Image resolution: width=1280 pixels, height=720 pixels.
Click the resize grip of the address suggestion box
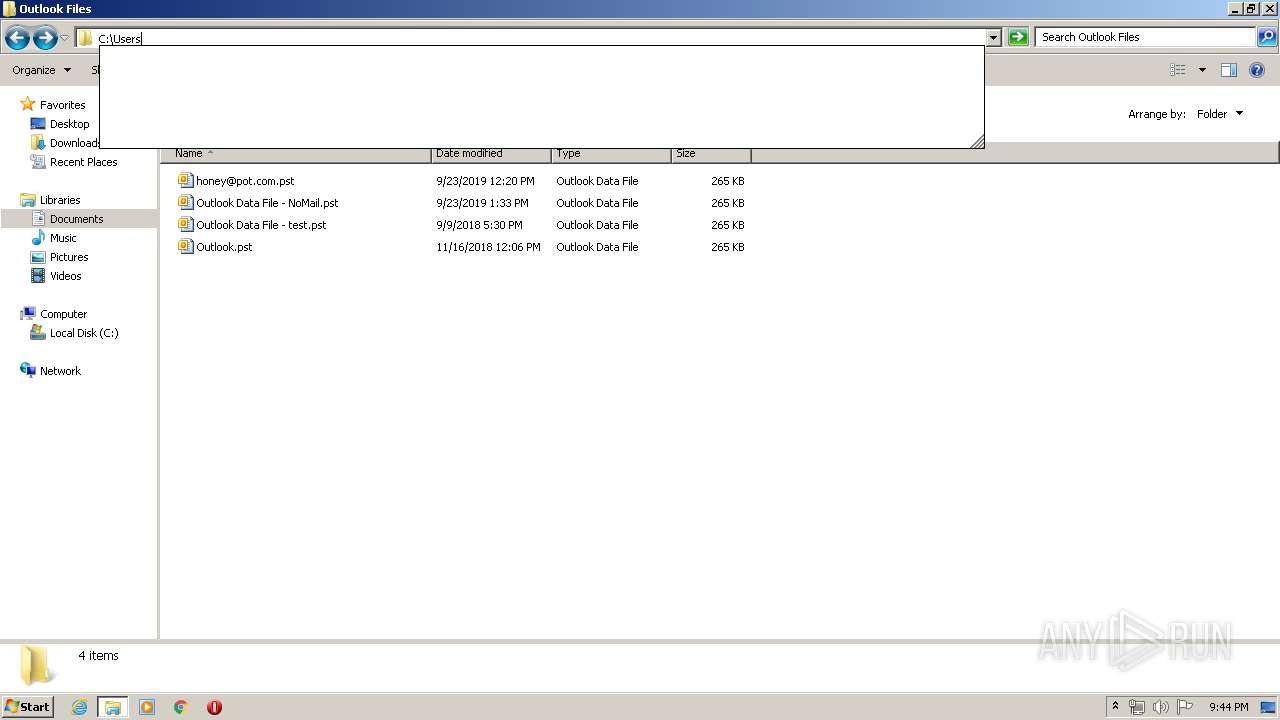(x=977, y=141)
